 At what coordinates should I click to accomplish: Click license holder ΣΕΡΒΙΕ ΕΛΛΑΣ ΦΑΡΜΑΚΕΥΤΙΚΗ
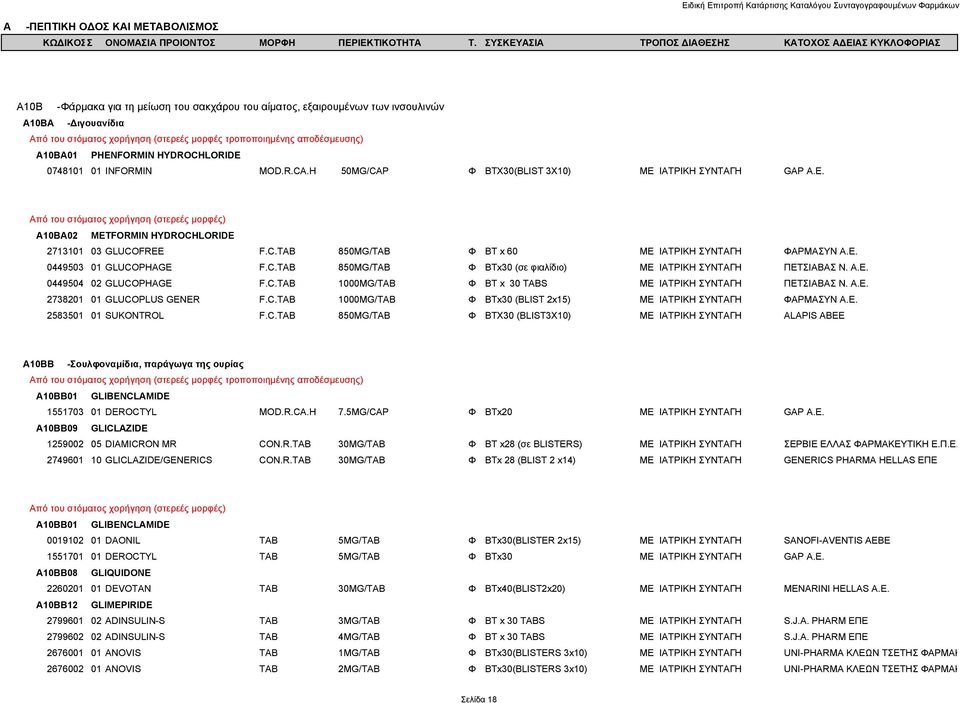[871, 445]
